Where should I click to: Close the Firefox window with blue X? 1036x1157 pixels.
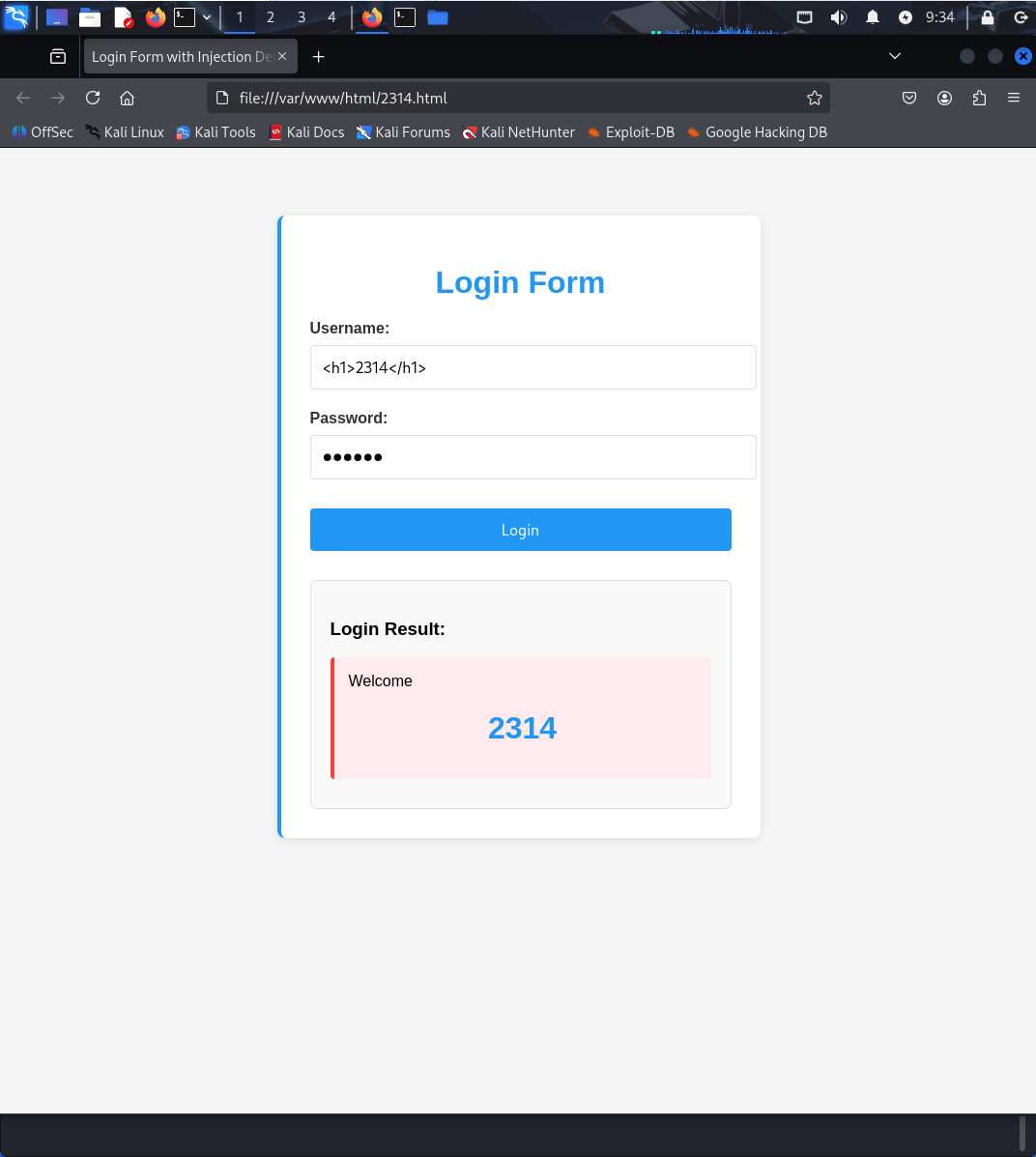[x=1022, y=56]
